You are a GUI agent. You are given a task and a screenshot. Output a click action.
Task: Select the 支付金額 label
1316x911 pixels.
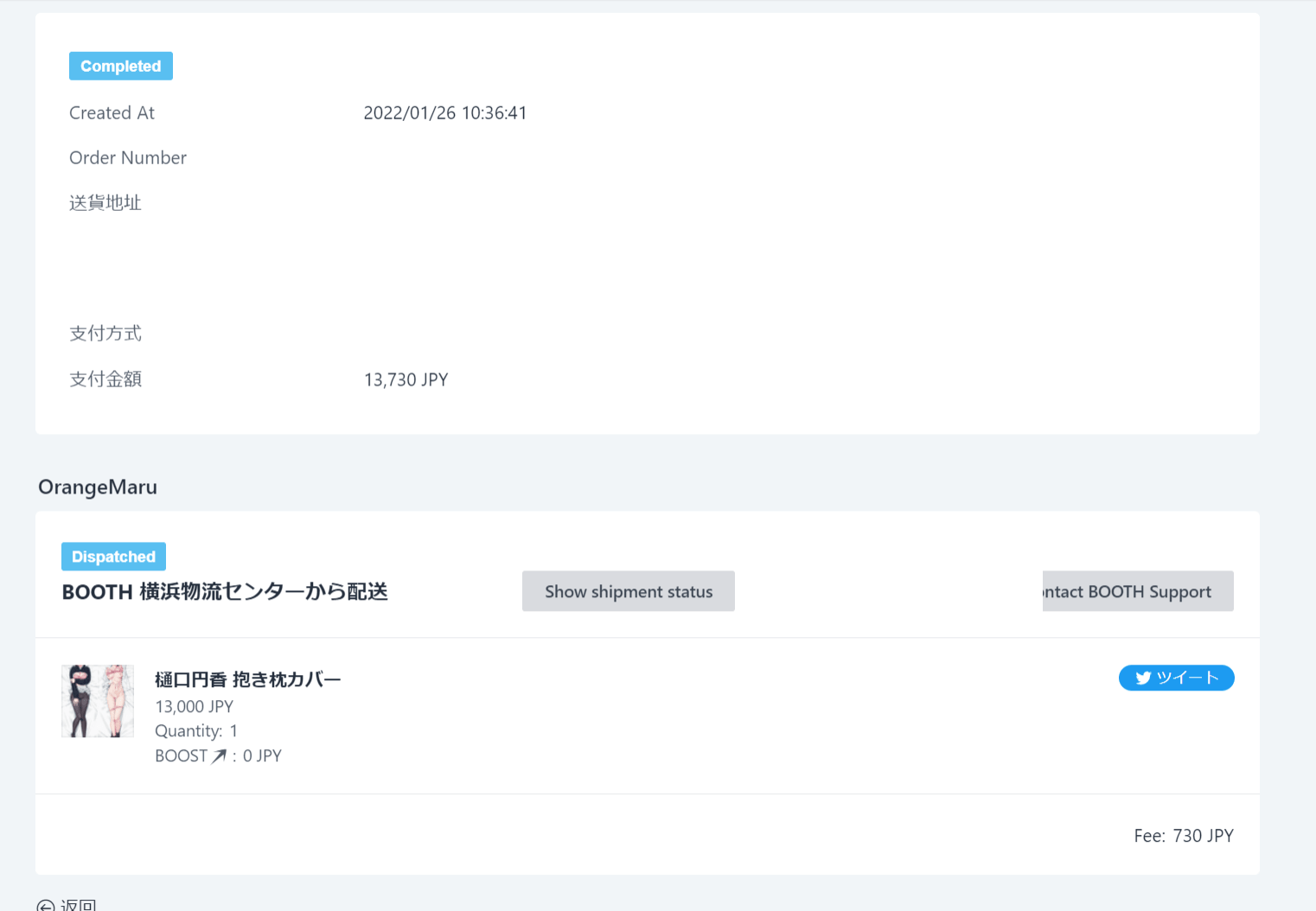coord(105,379)
